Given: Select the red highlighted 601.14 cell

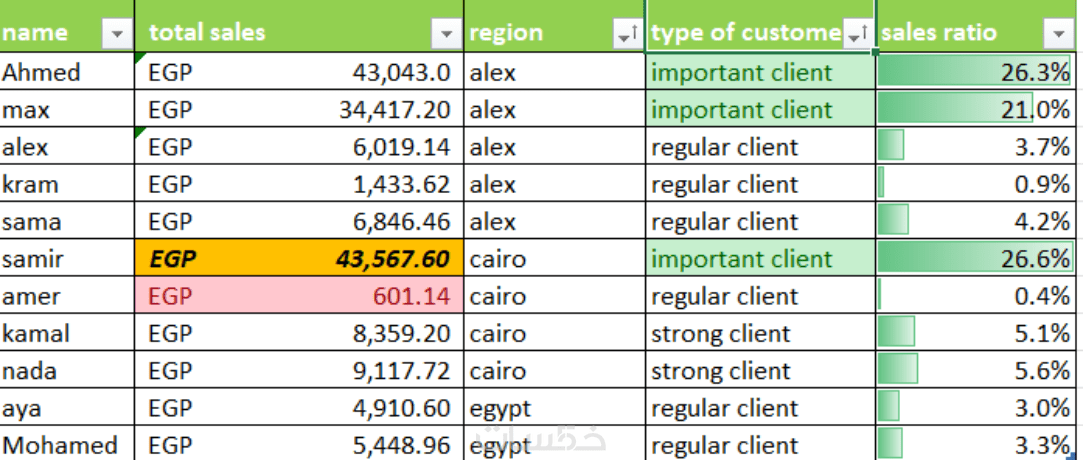Looking at the screenshot, I should [299, 296].
